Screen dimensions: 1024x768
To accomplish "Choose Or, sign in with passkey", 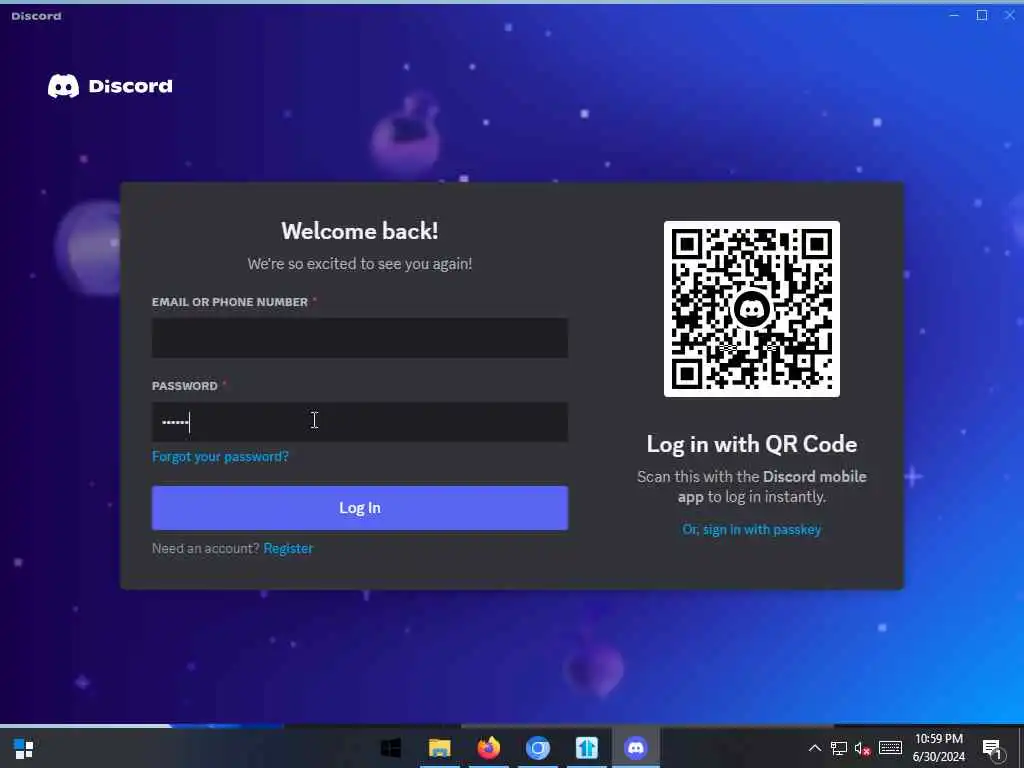I will click(x=752, y=530).
